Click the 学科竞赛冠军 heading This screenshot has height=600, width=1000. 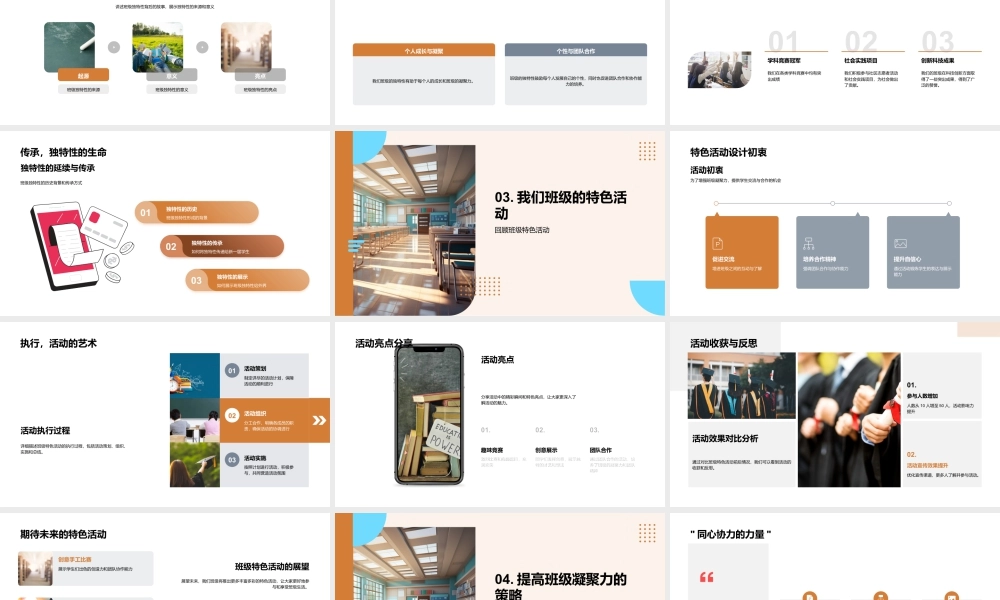tap(784, 61)
